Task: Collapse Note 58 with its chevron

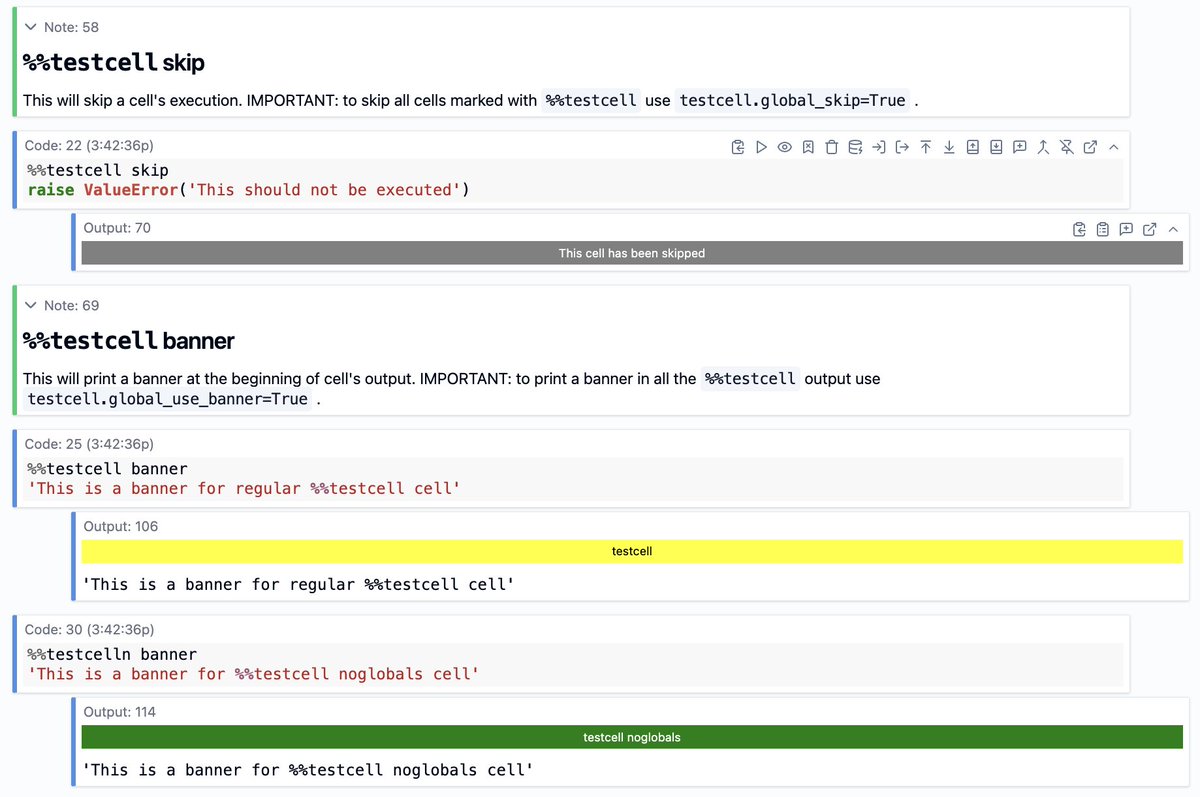Action: click(31, 27)
